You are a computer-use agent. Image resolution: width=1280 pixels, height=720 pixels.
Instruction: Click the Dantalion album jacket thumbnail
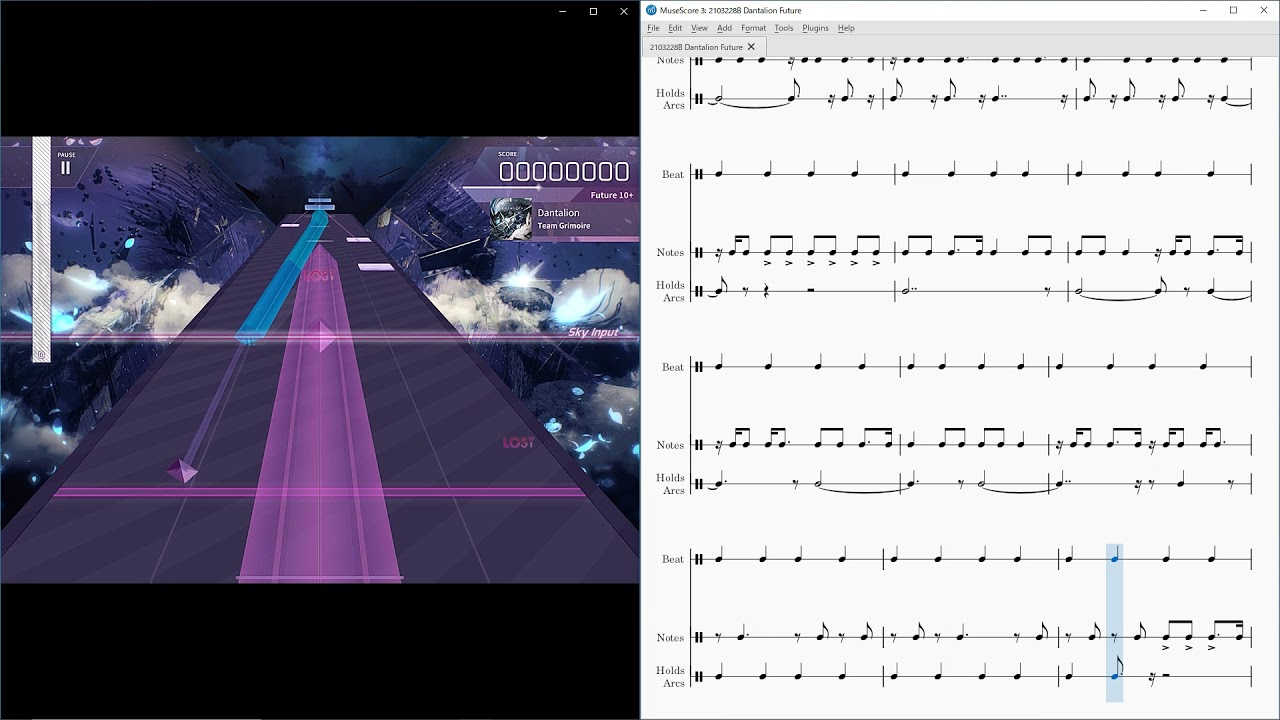click(x=511, y=218)
